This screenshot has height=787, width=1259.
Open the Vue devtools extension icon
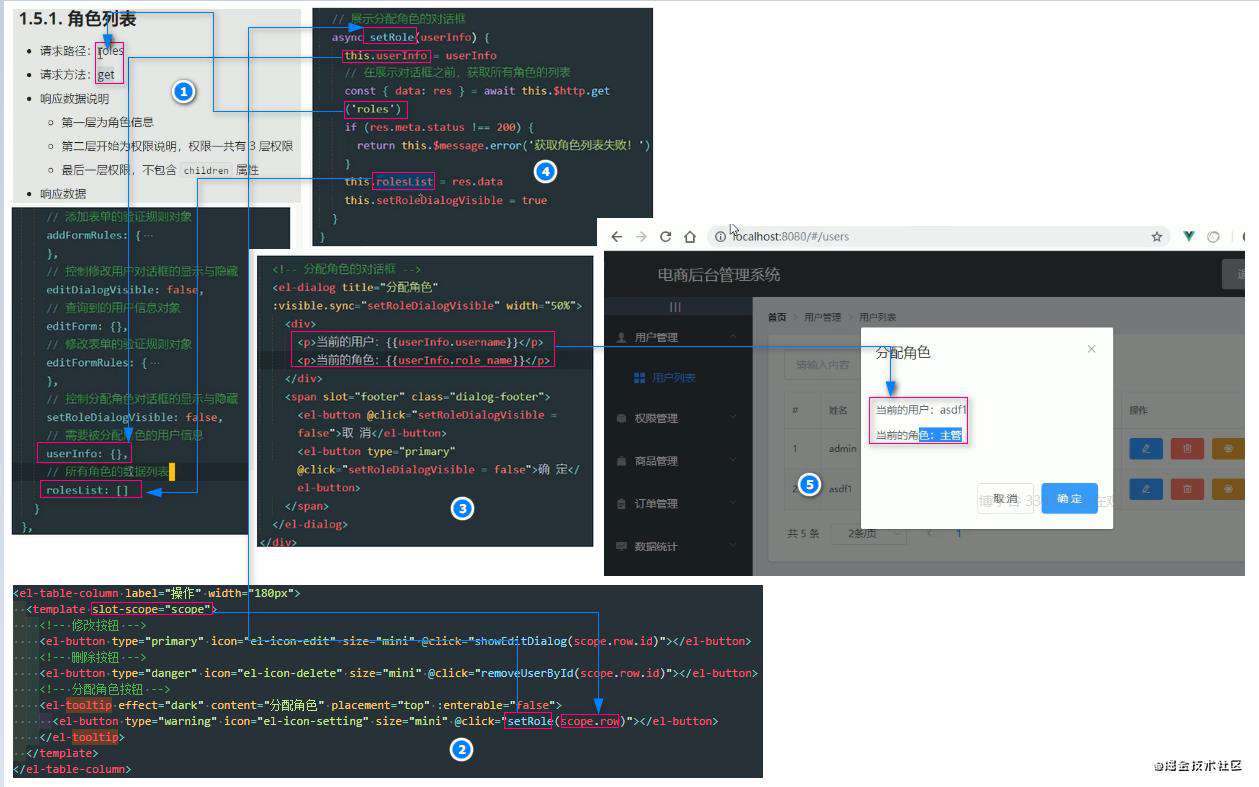pyautogui.click(x=1190, y=237)
